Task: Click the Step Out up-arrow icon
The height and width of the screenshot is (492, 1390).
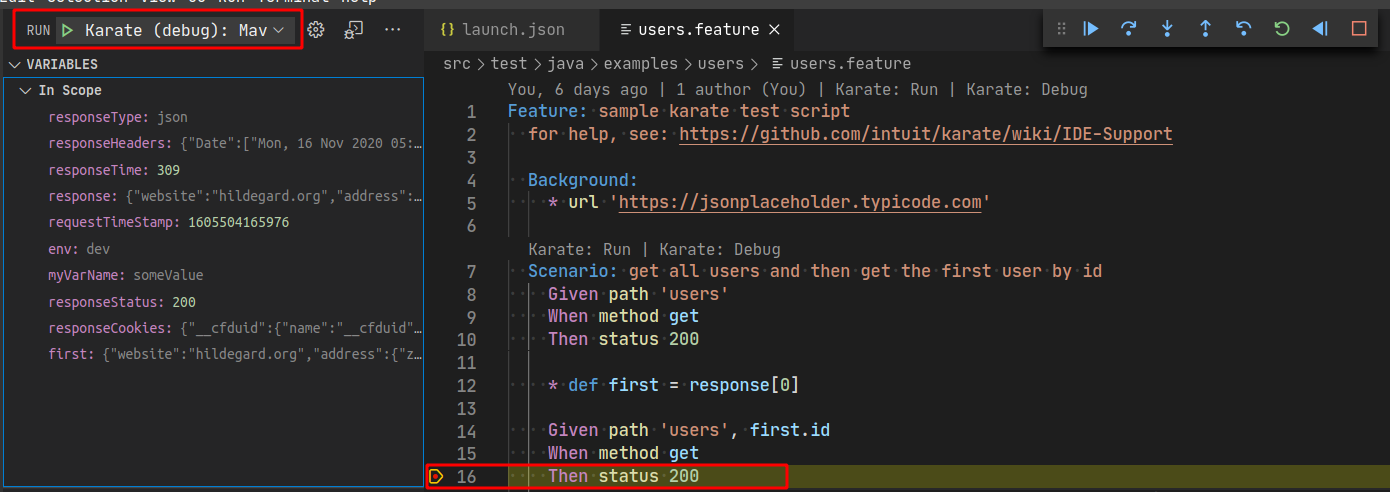Action: tap(1205, 29)
